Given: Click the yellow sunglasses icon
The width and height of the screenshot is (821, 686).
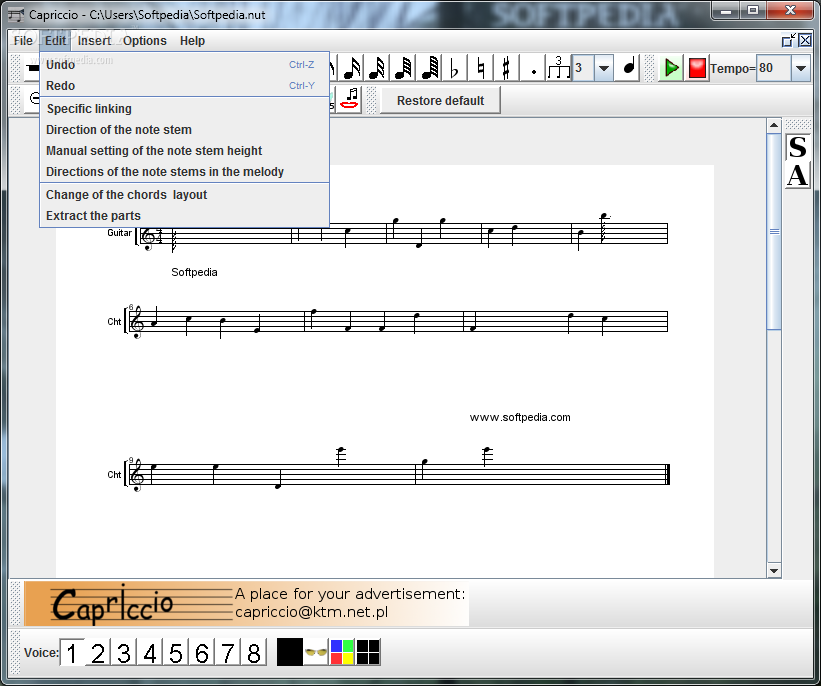Looking at the screenshot, I should 316,652.
